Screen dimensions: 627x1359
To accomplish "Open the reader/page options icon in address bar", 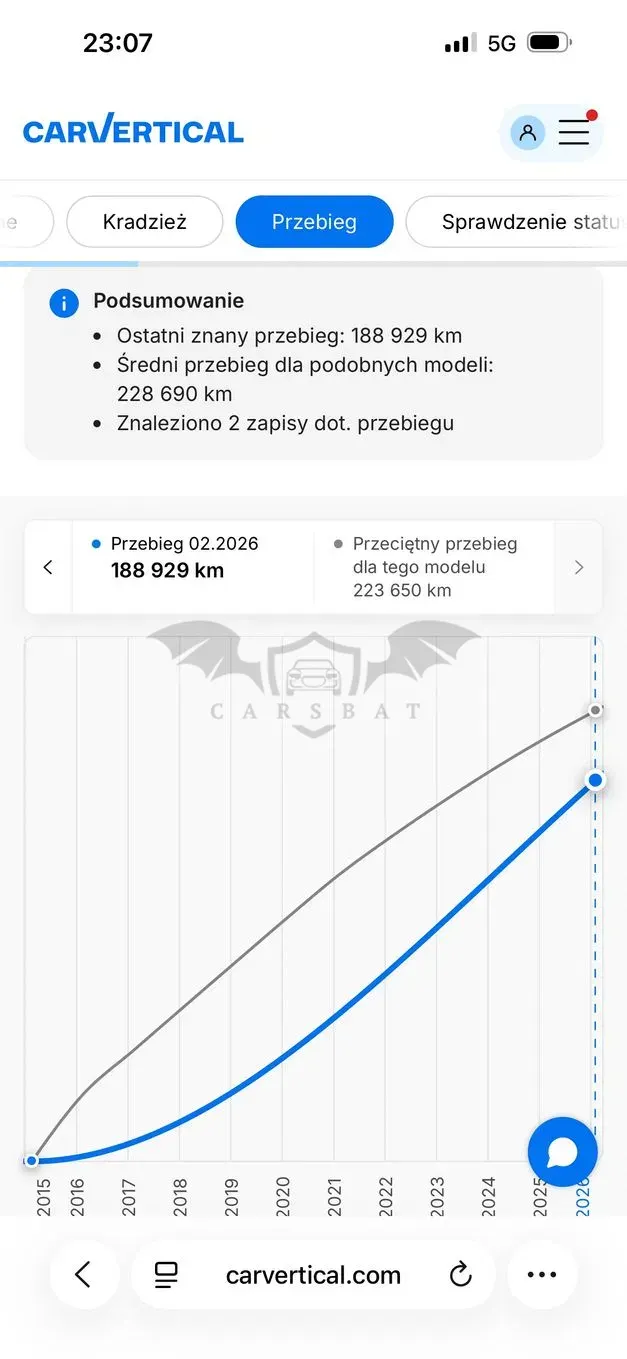I will click(166, 1275).
